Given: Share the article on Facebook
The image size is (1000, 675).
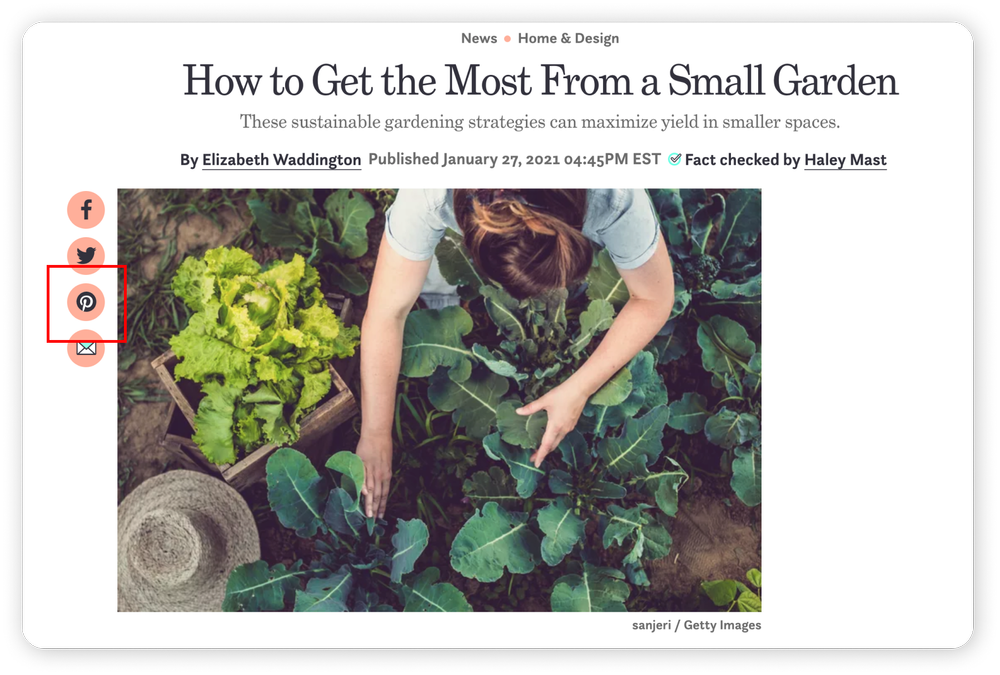Looking at the screenshot, I should 86,210.
